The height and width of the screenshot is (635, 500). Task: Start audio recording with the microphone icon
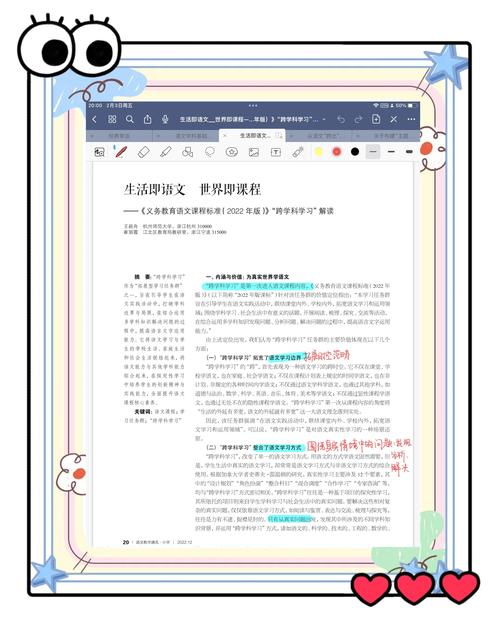pos(165,119)
